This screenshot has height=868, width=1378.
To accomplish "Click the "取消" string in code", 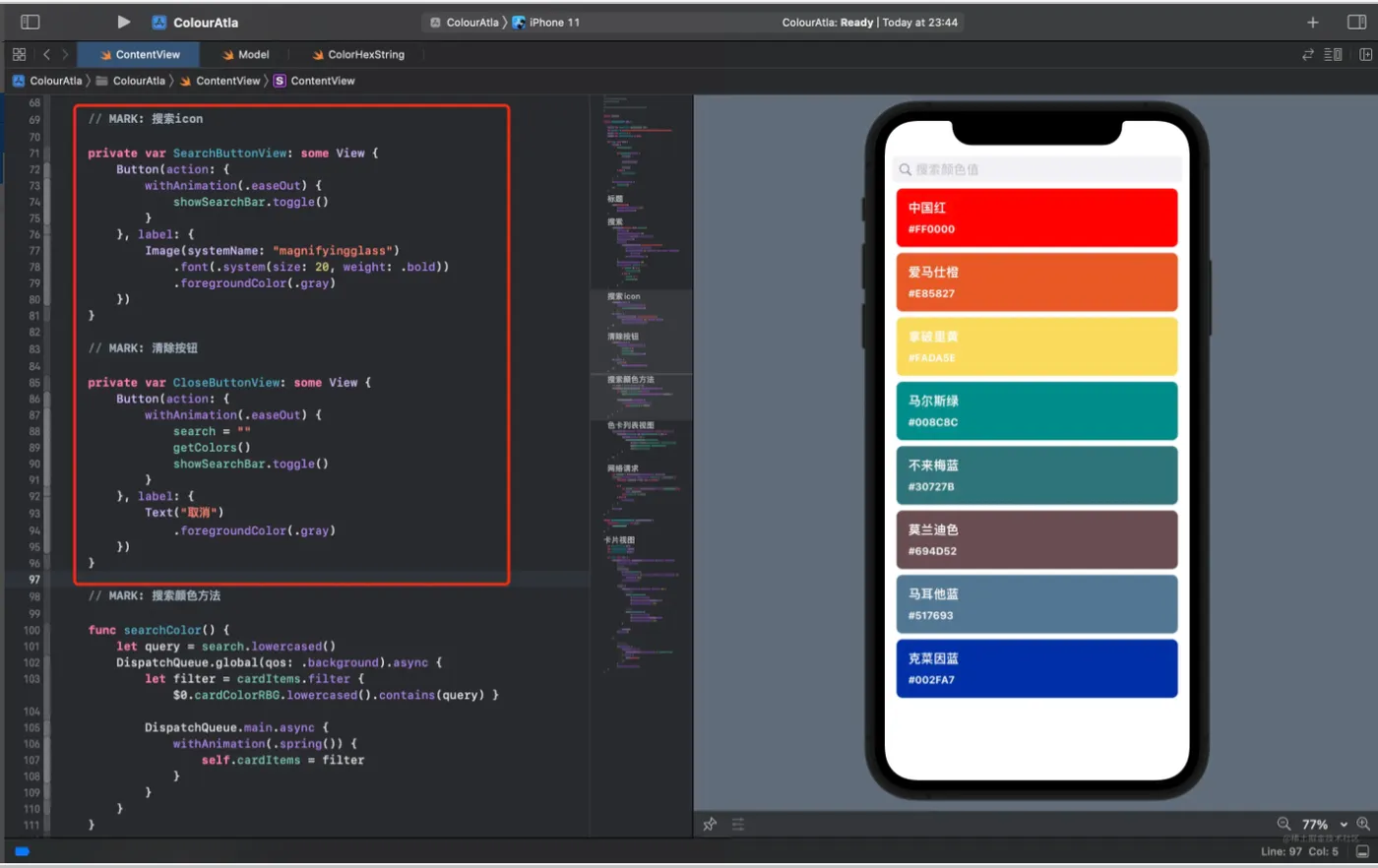I will click(201, 513).
